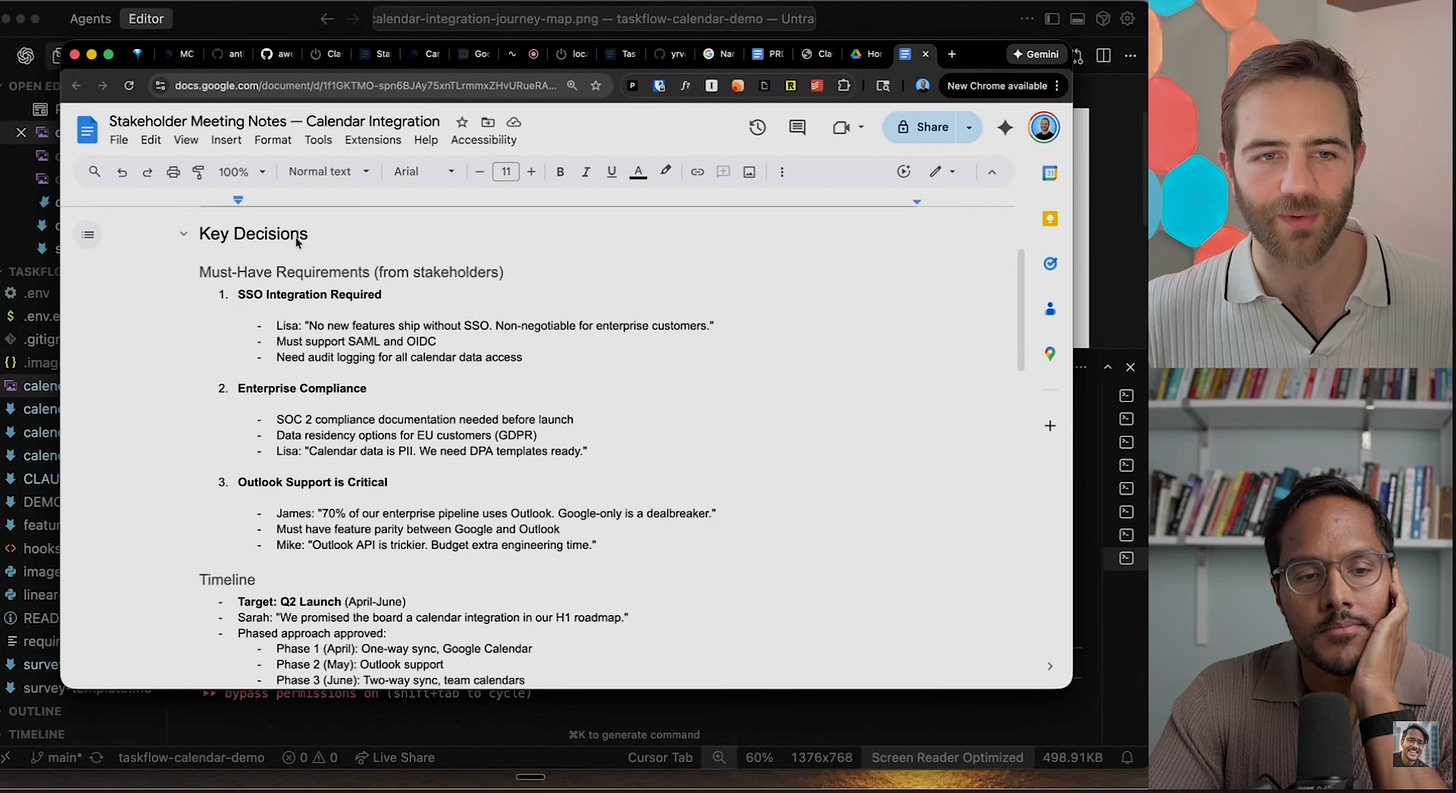Show document outline icon
The height and width of the screenshot is (793, 1456).
click(x=88, y=235)
